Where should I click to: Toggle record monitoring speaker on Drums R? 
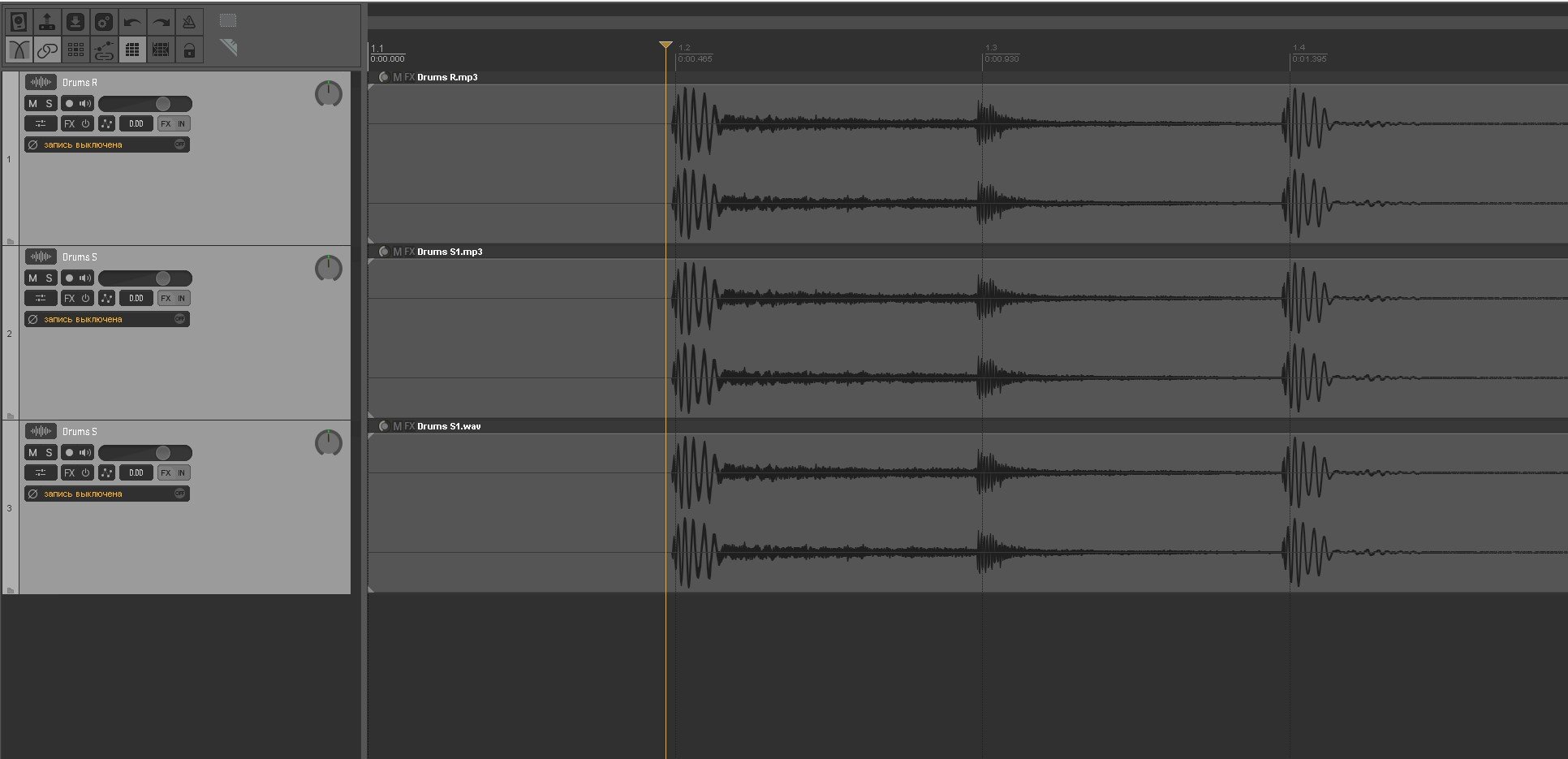point(85,103)
